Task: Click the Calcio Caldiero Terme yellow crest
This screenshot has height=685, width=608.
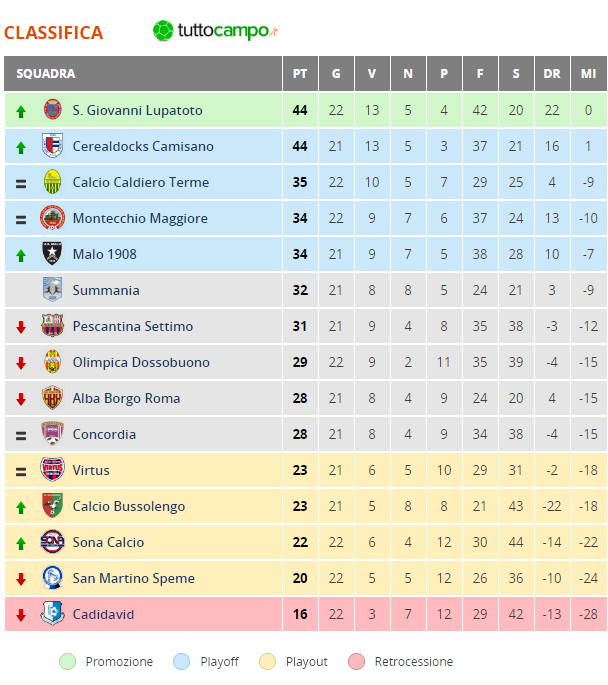Action: tap(52, 182)
